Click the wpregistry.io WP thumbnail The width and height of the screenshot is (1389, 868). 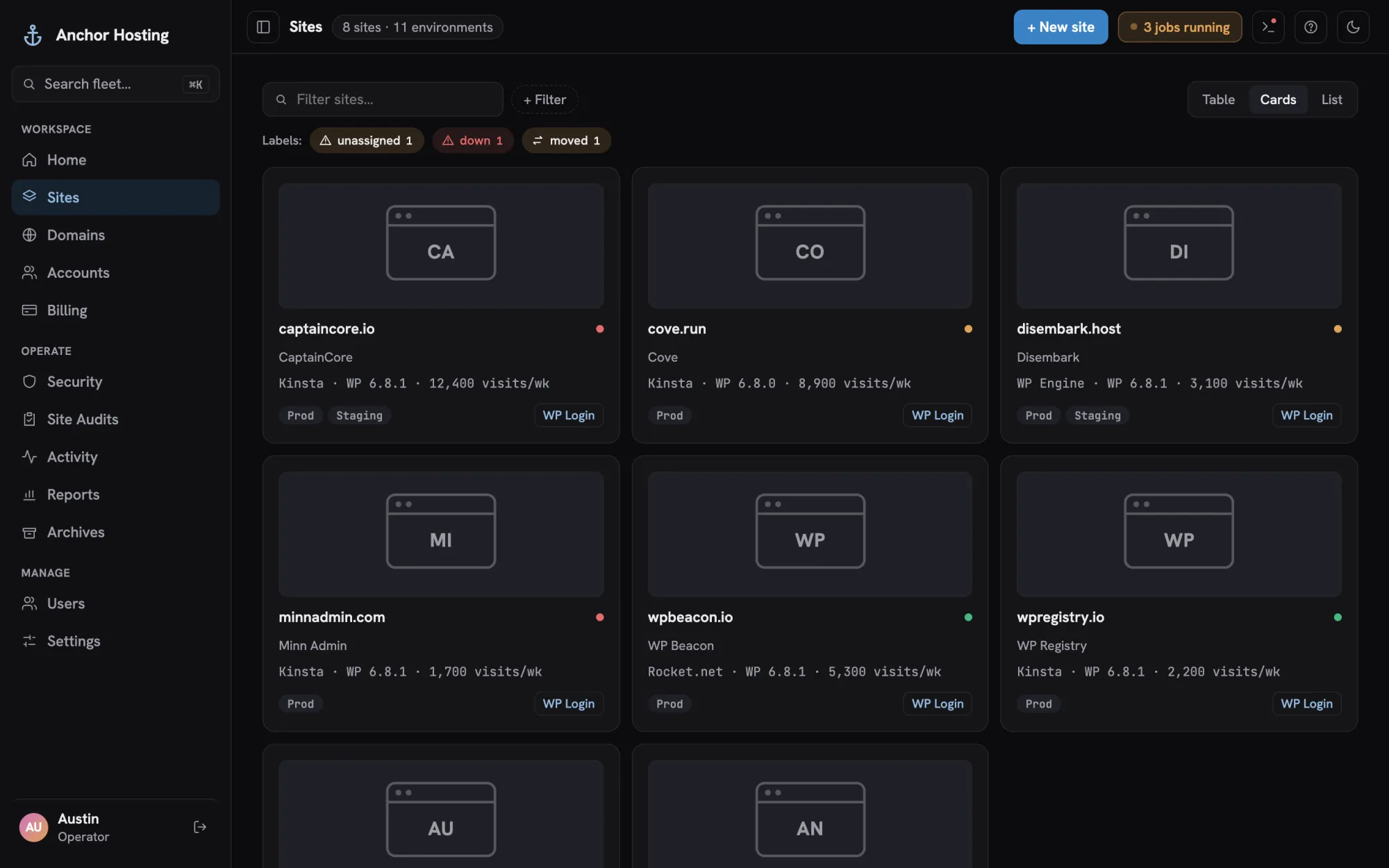click(x=1179, y=534)
